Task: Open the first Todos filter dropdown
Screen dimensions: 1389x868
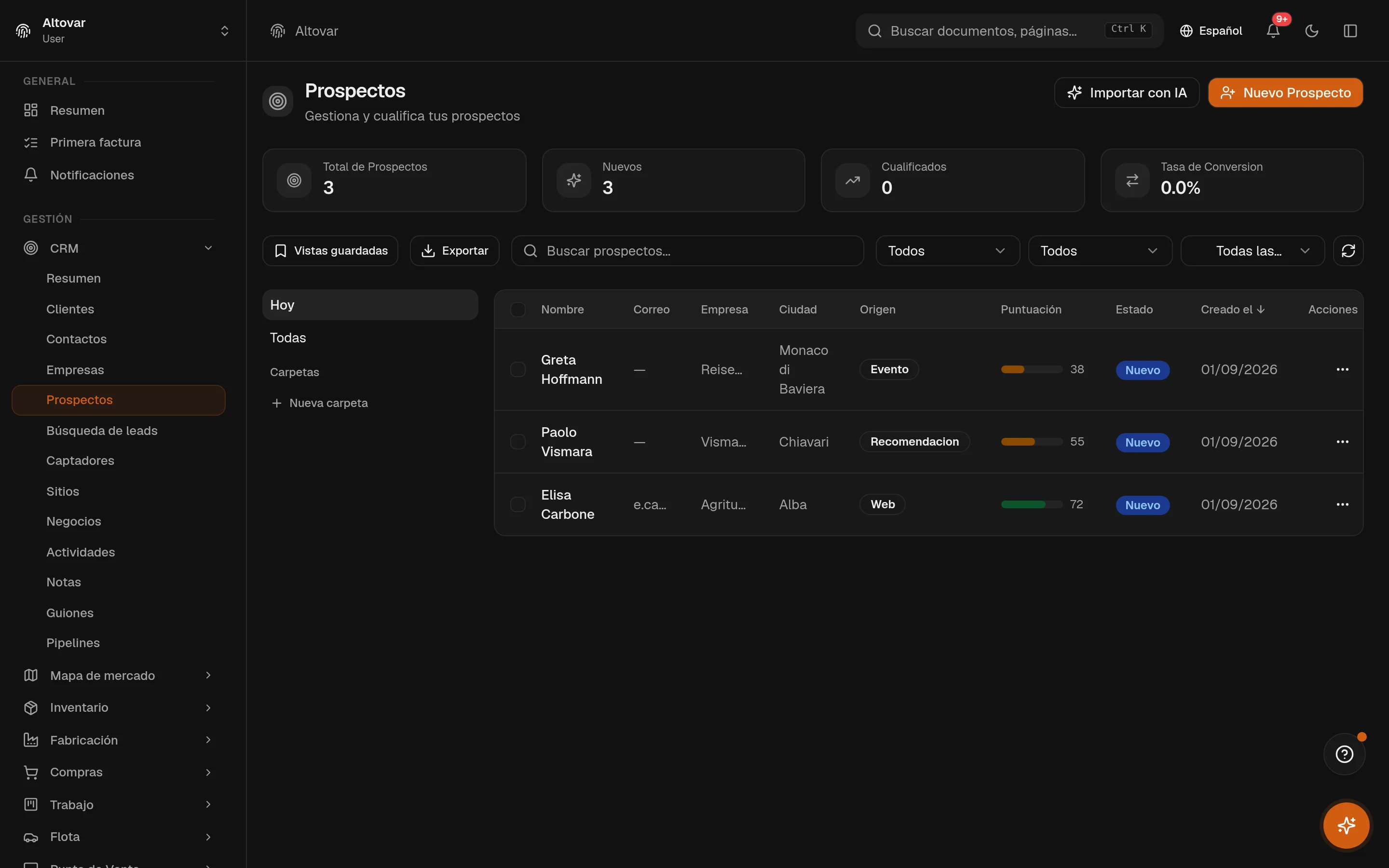Action: 948,251
